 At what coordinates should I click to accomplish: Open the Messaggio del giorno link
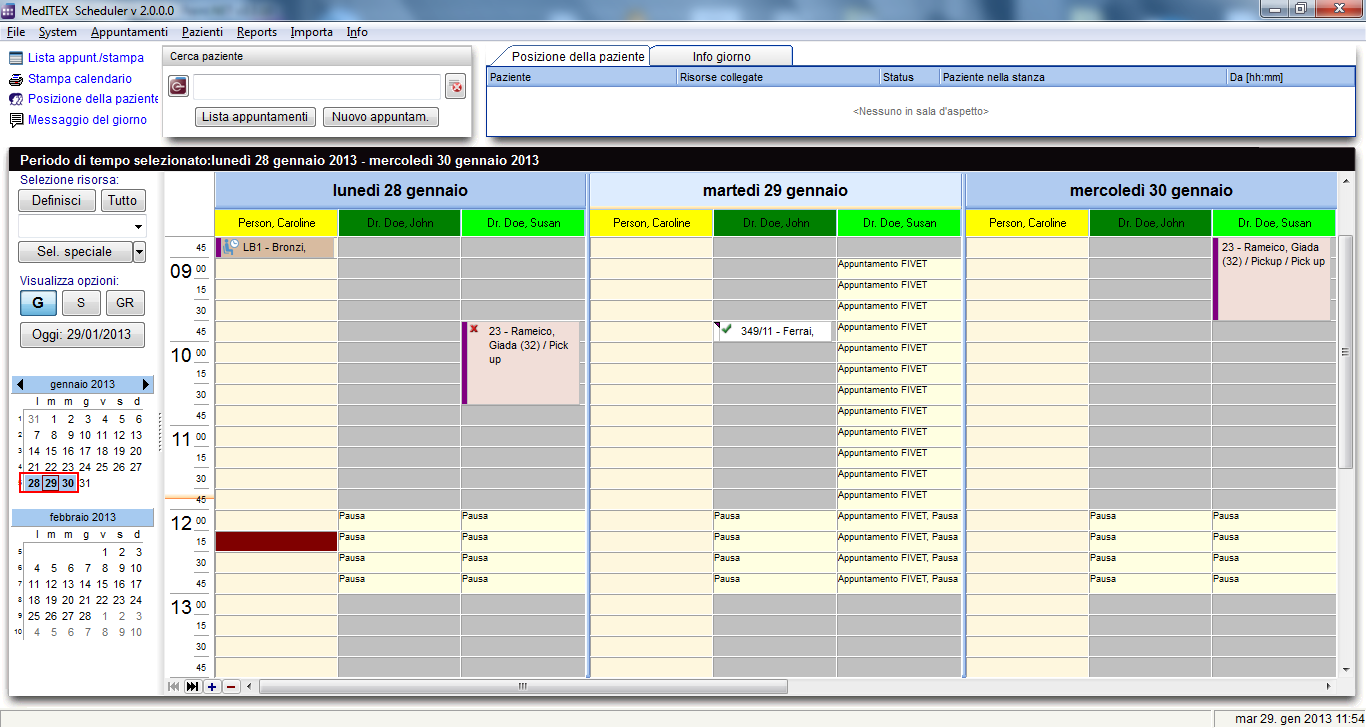87,120
